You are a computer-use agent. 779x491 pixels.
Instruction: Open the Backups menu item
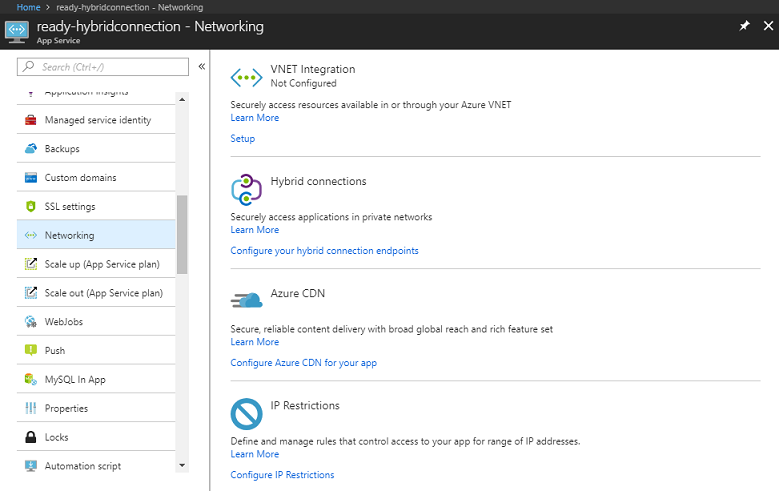pyautogui.click(x=96, y=149)
